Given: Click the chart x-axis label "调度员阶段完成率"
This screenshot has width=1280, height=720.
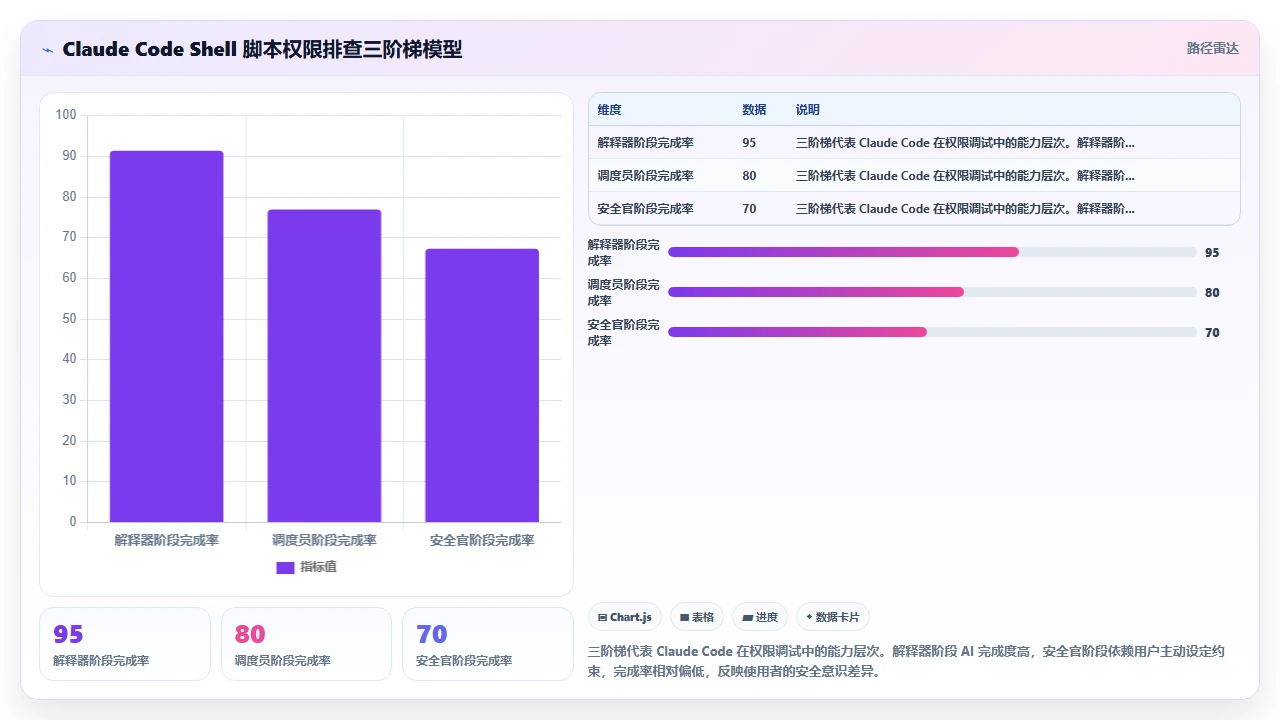Looking at the screenshot, I should [324, 540].
